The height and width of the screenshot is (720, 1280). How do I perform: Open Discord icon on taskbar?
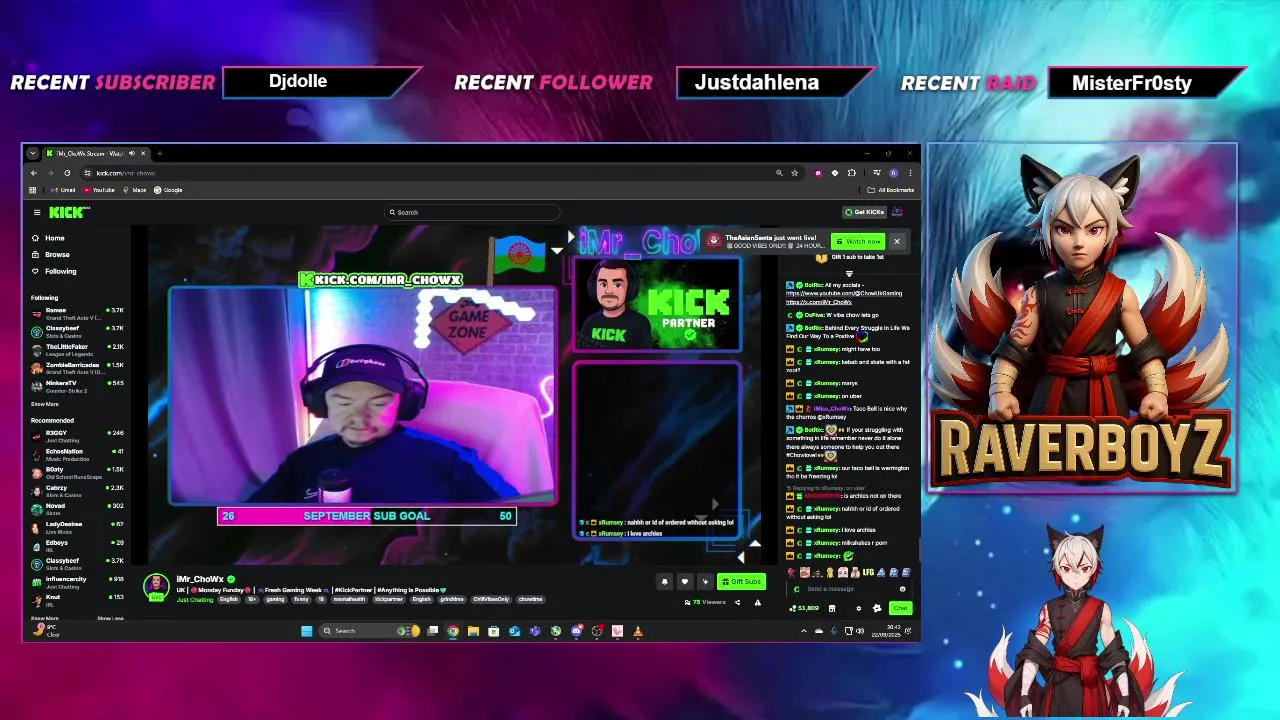576,631
